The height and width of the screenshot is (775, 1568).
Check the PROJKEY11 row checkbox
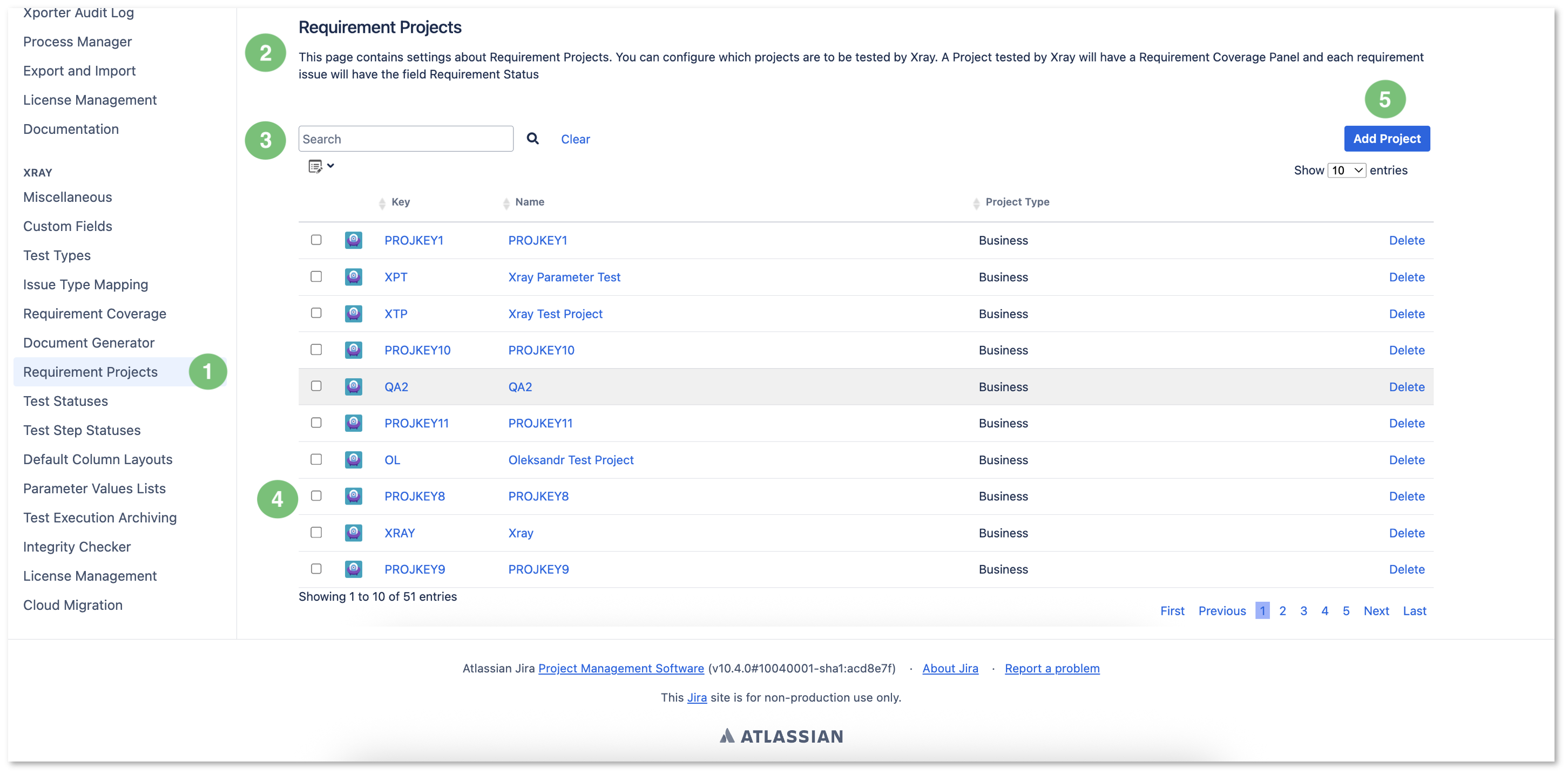click(316, 422)
